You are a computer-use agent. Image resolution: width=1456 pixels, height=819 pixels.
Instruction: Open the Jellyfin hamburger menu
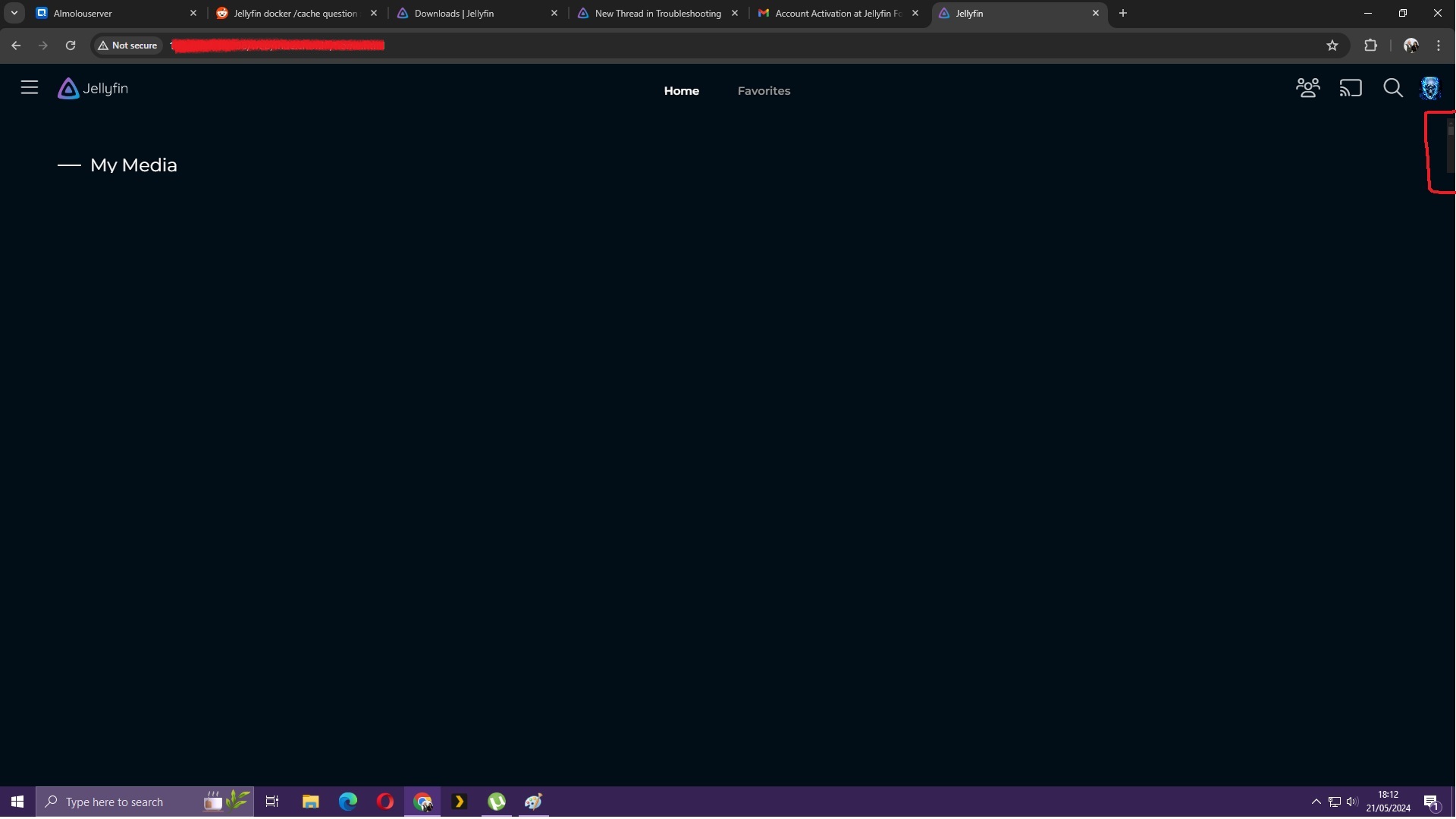click(29, 88)
